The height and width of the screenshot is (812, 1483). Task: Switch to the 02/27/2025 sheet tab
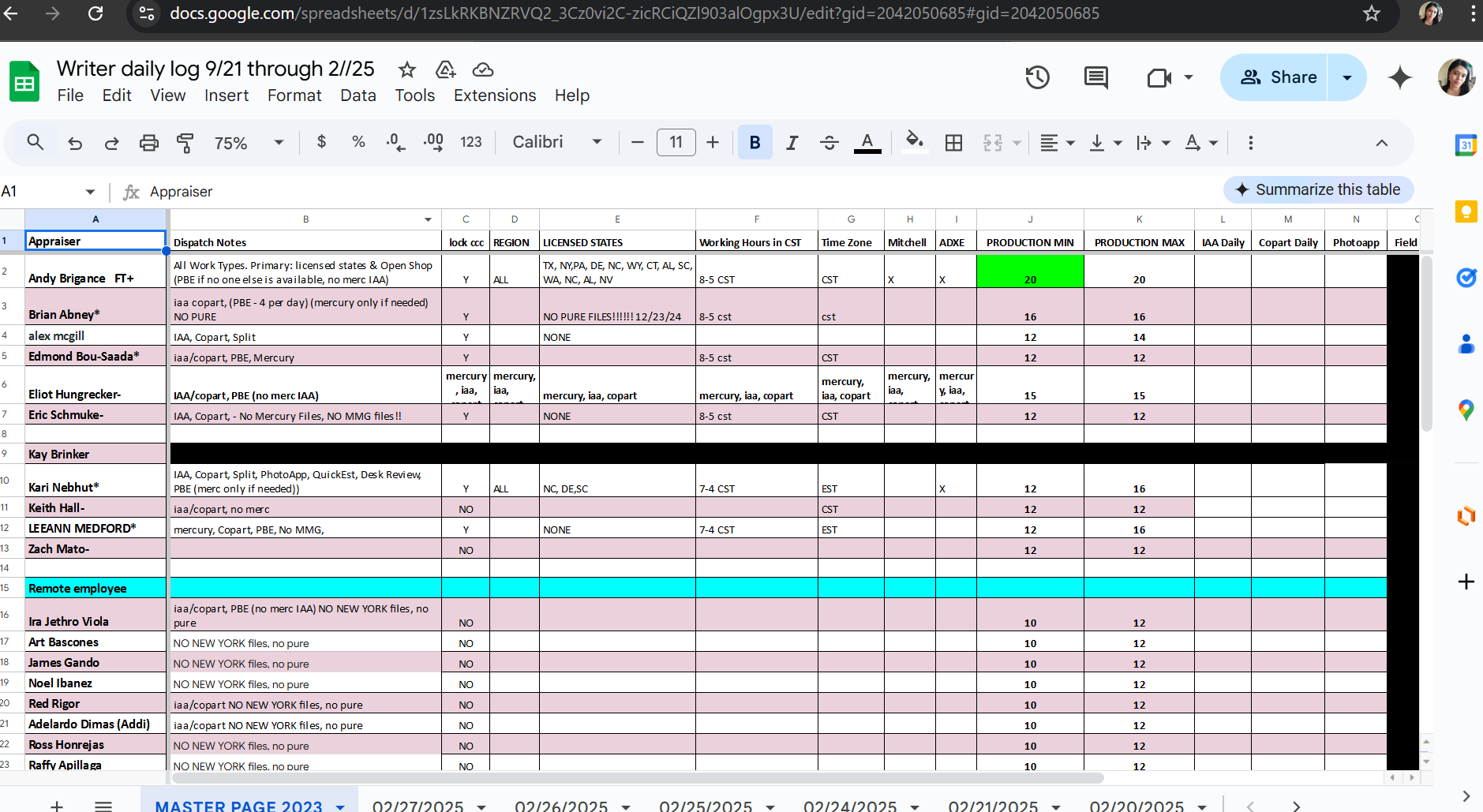(418, 806)
